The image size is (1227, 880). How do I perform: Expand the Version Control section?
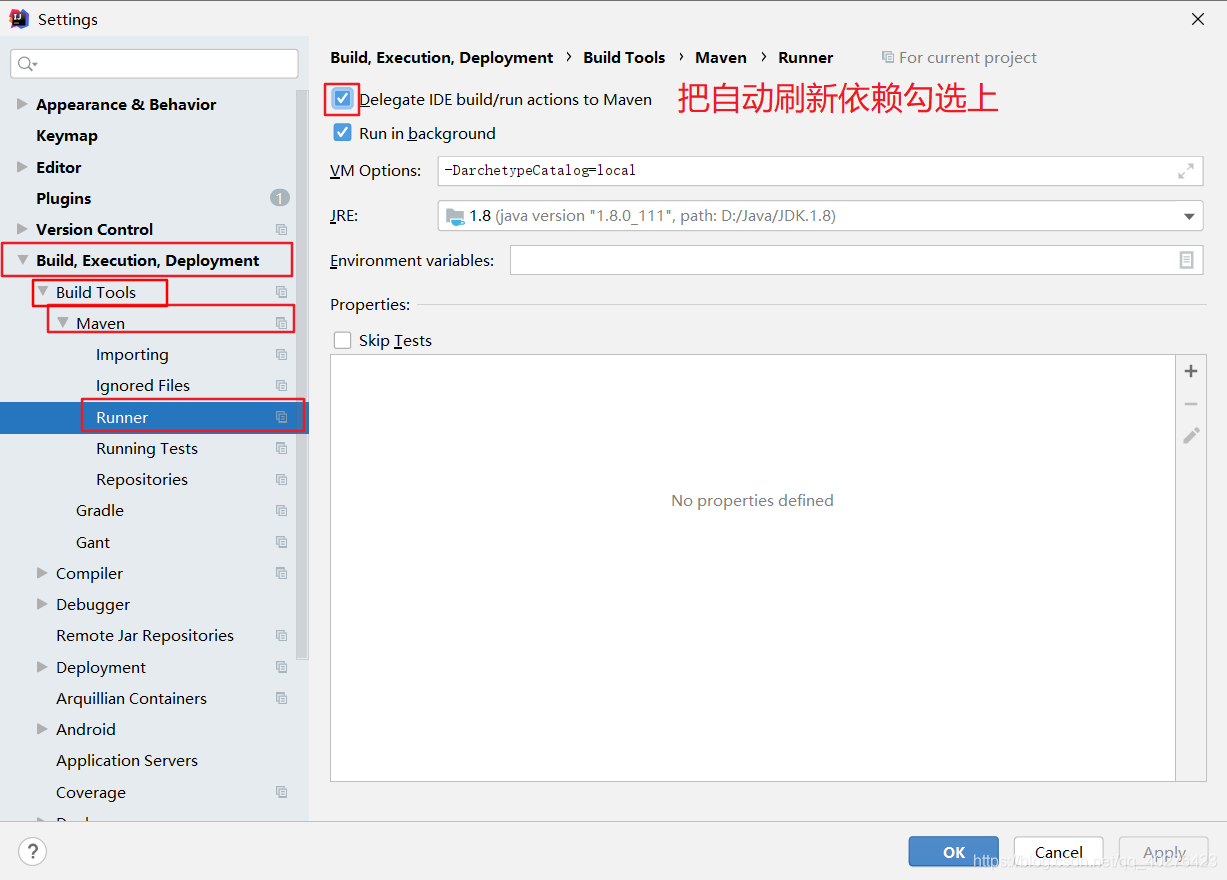(x=22, y=229)
